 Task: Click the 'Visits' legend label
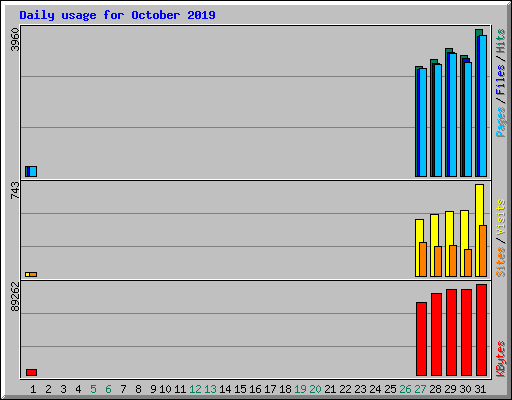coord(500,218)
